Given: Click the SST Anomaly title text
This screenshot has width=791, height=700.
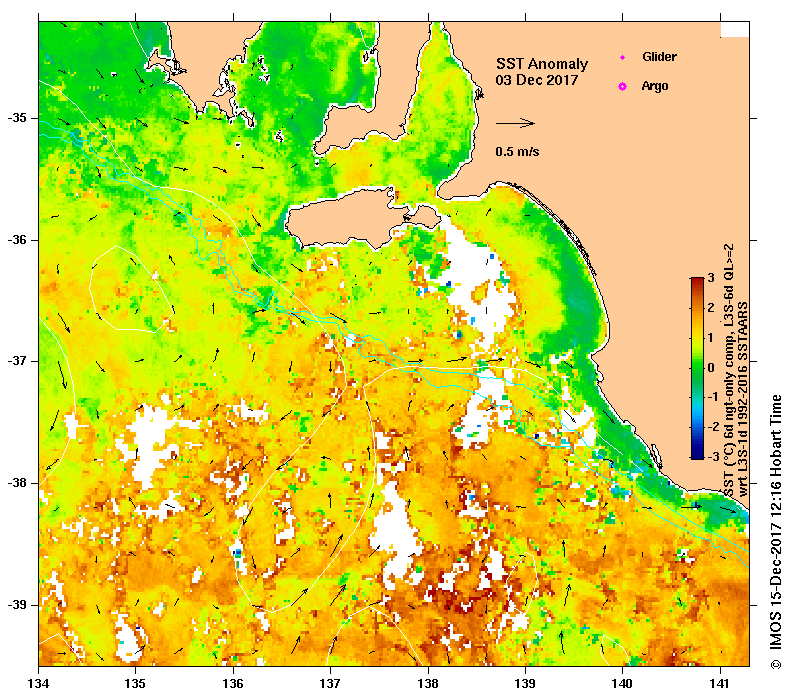Looking at the screenshot, I should (542, 64).
